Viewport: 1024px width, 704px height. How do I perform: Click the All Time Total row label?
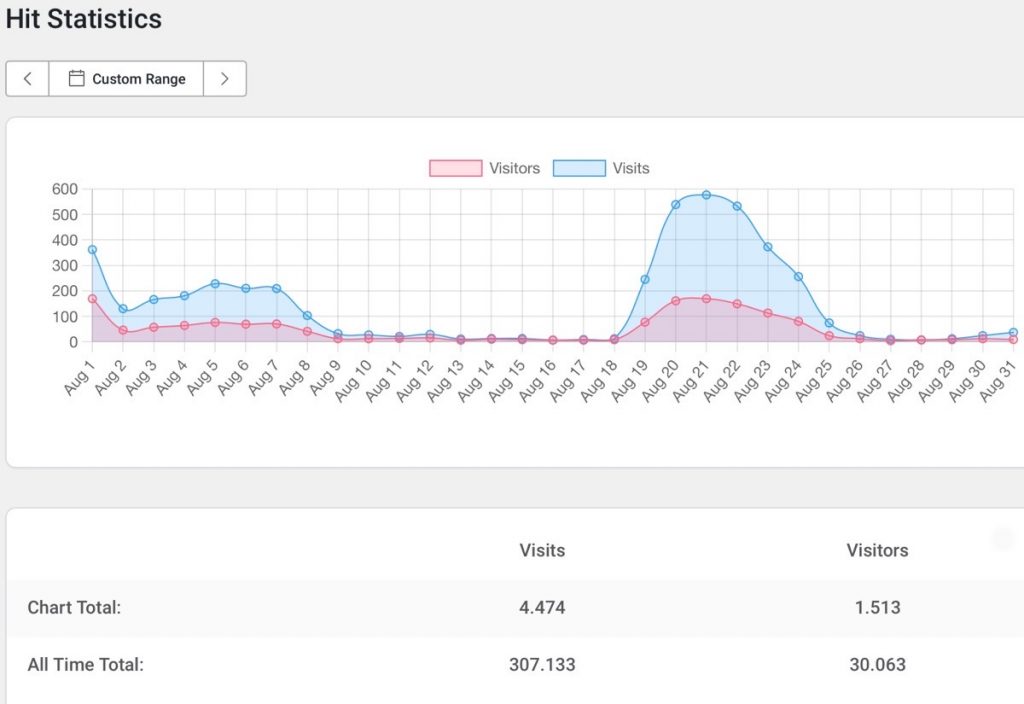click(85, 664)
